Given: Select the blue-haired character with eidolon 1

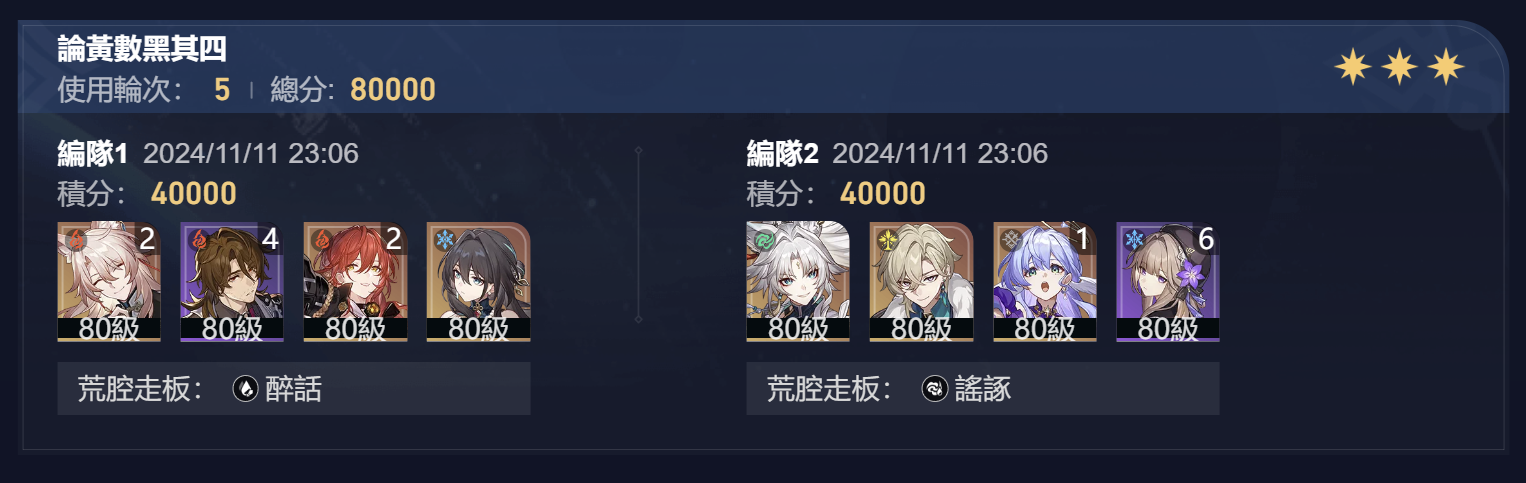Looking at the screenshot, I should (1044, 281).
